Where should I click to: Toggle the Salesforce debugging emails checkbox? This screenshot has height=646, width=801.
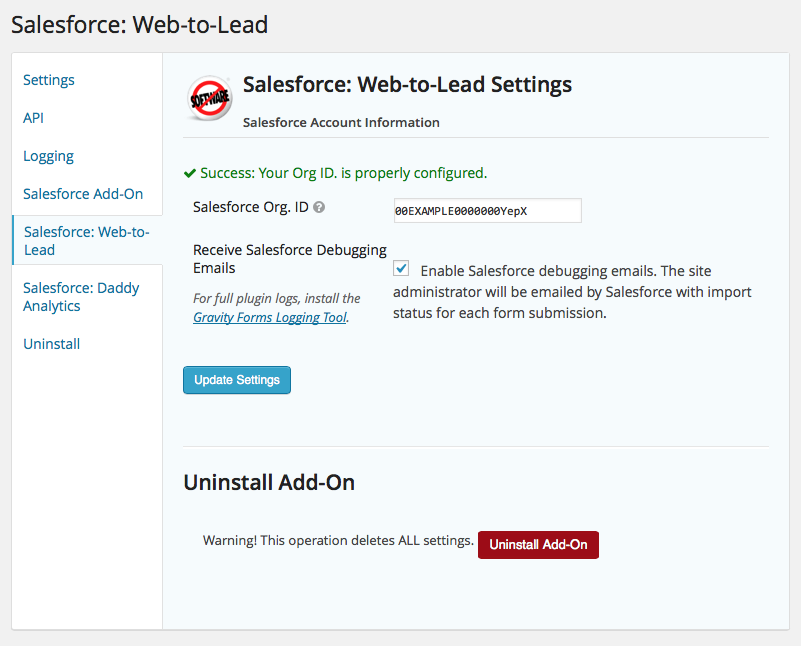click(401, 269)
